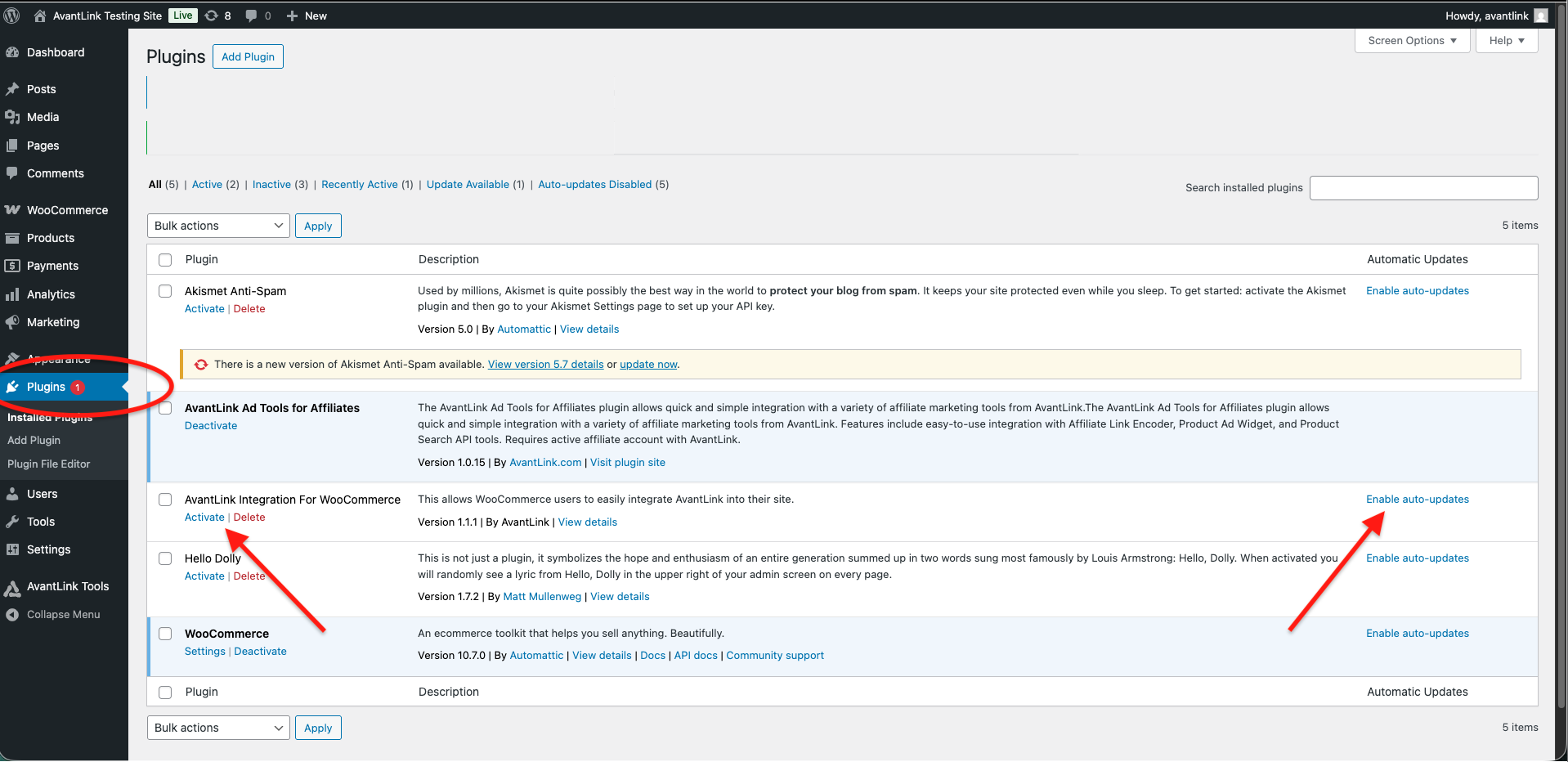Click the WordPress logo icon
1568x762 pixels.
12,16
